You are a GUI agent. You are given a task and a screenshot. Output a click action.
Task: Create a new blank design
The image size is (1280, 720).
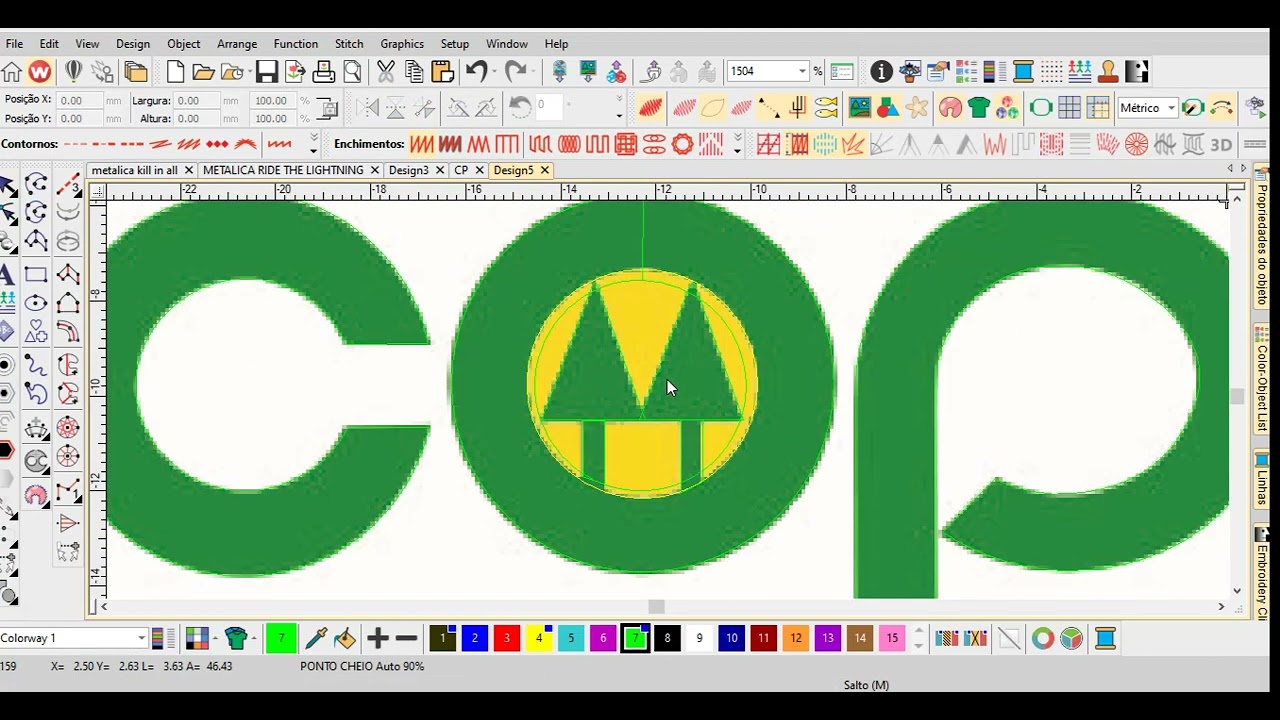175,71
